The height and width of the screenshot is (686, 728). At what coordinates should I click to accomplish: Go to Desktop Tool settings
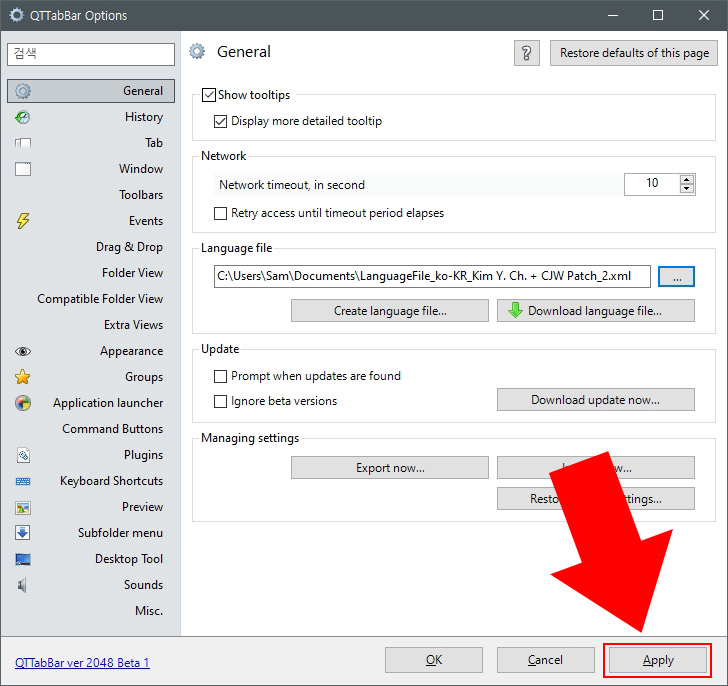click(91, 559)
